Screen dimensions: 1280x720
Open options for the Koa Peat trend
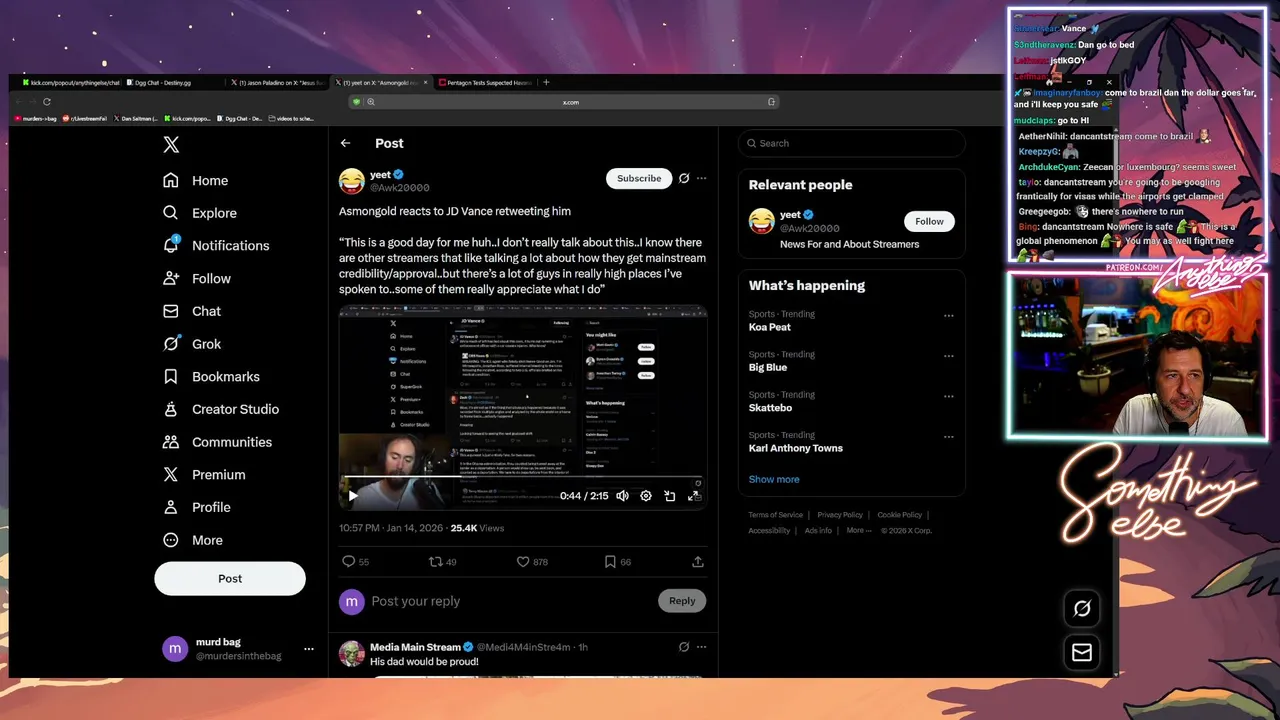949,316
